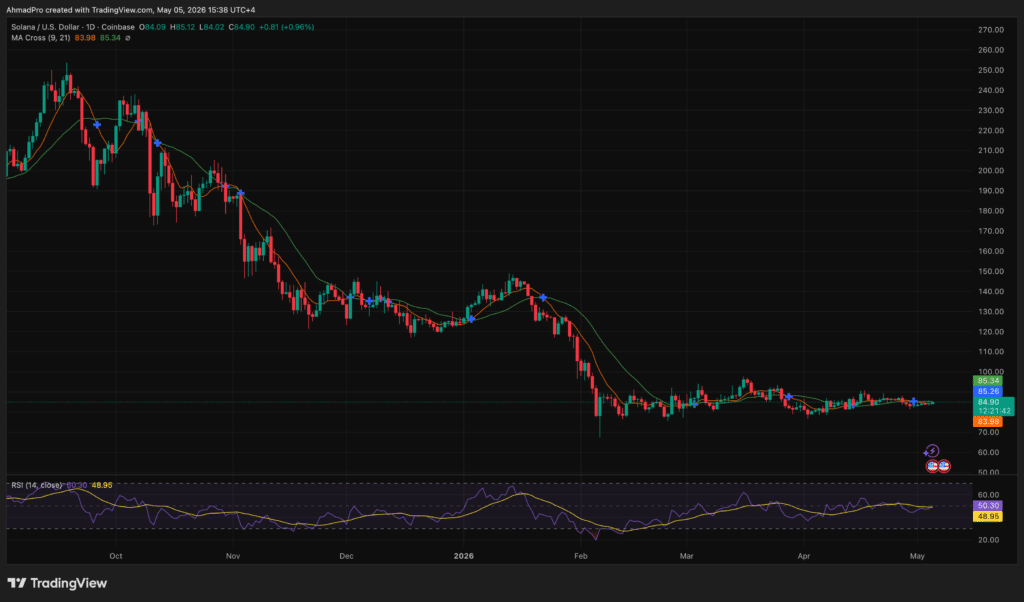Click the Solana / U.S. Dollar symbol title

click(x=72, y=27)
